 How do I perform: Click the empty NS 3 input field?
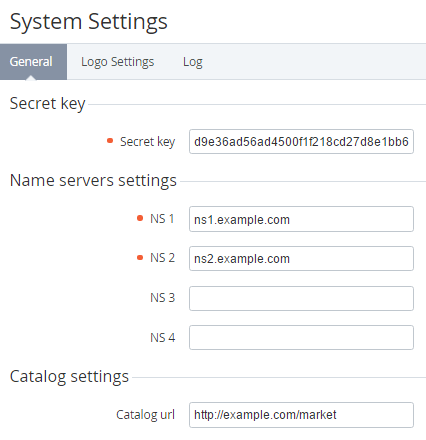(301, 298)
